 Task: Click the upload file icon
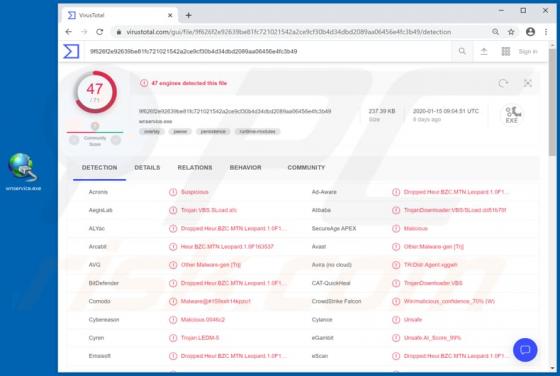[x=484, y=51]
